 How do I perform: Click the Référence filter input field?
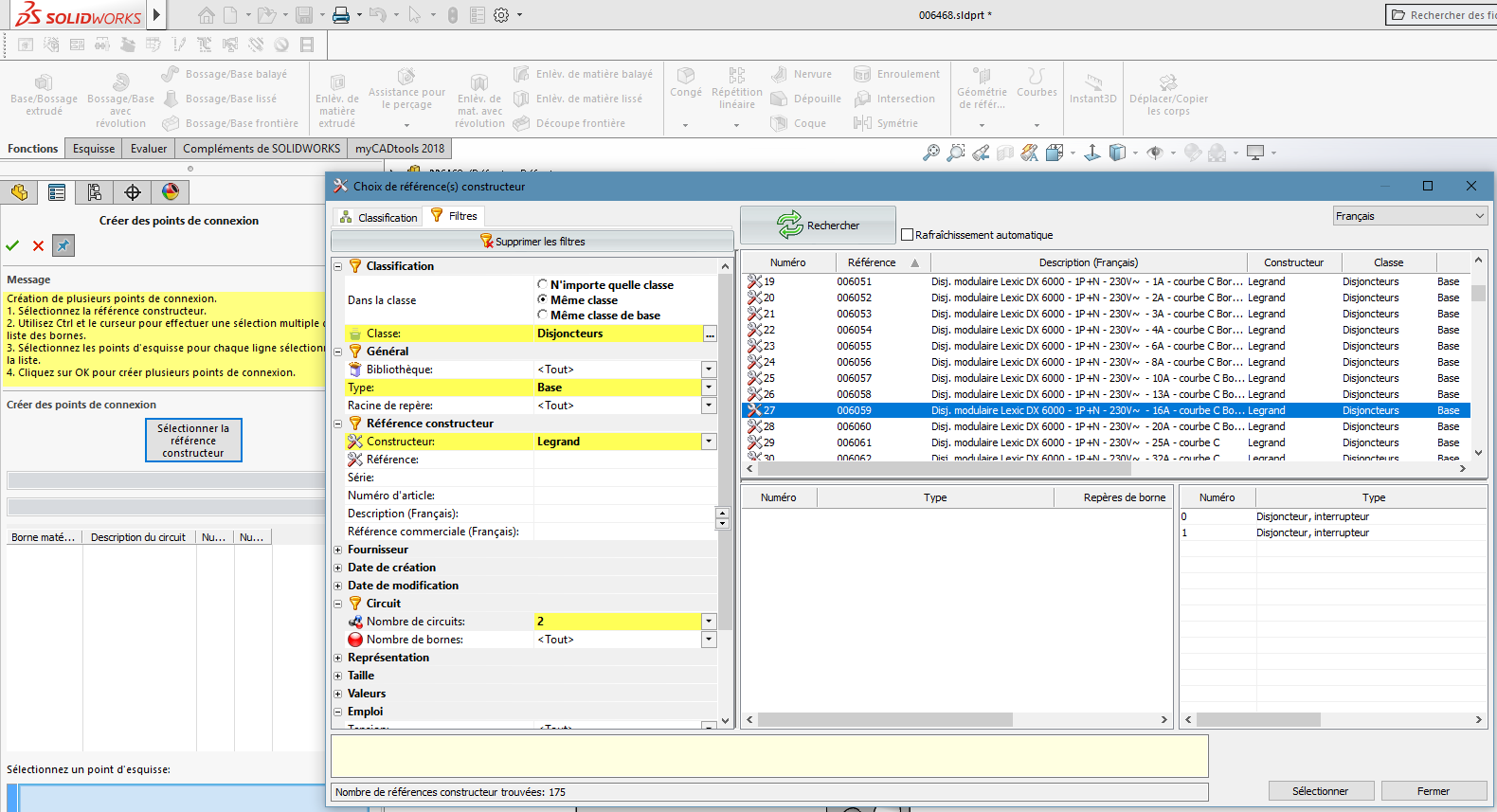(625, 460)
